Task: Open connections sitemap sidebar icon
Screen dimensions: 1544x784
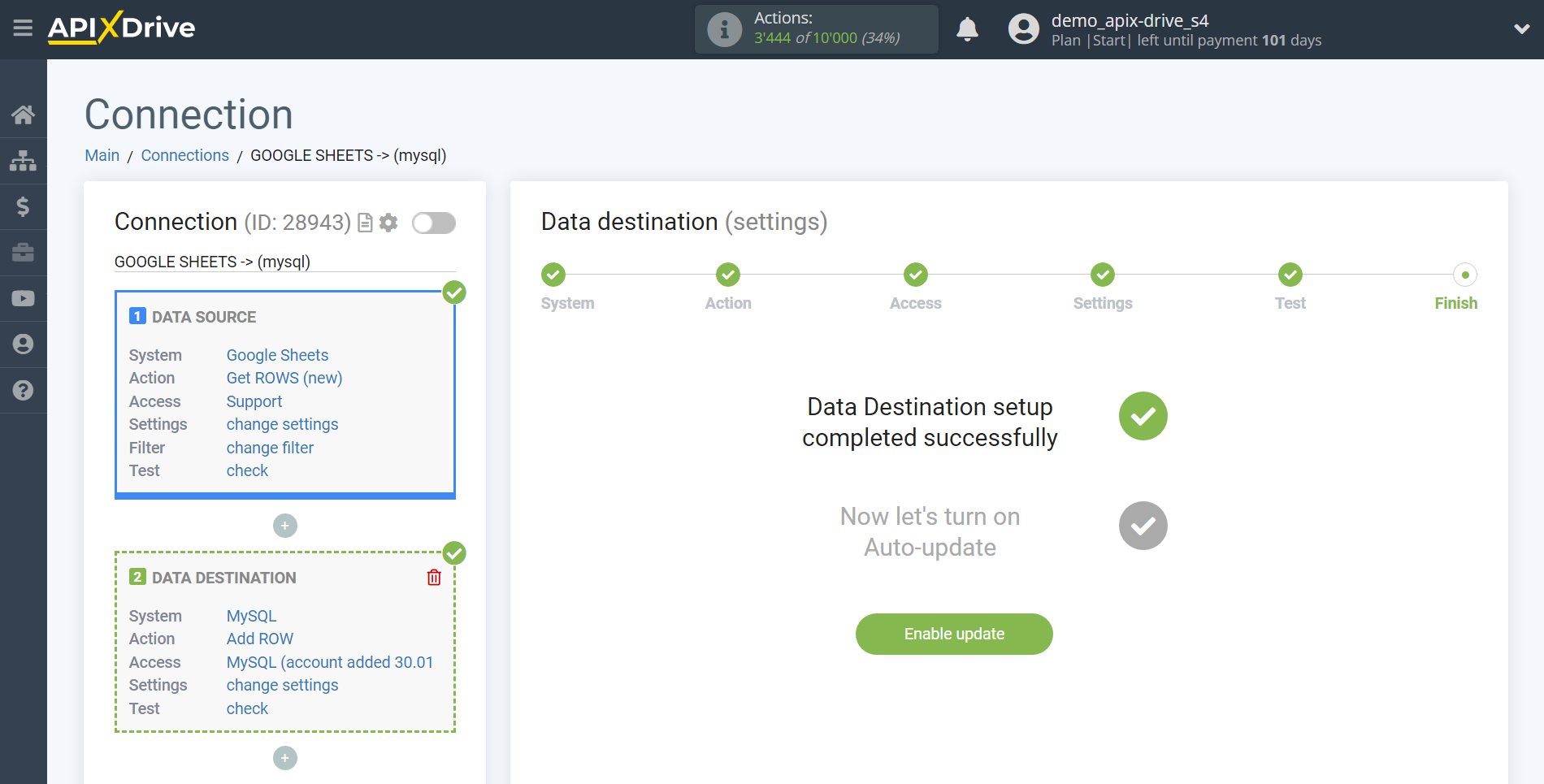Action: click(x=23, y=161)
